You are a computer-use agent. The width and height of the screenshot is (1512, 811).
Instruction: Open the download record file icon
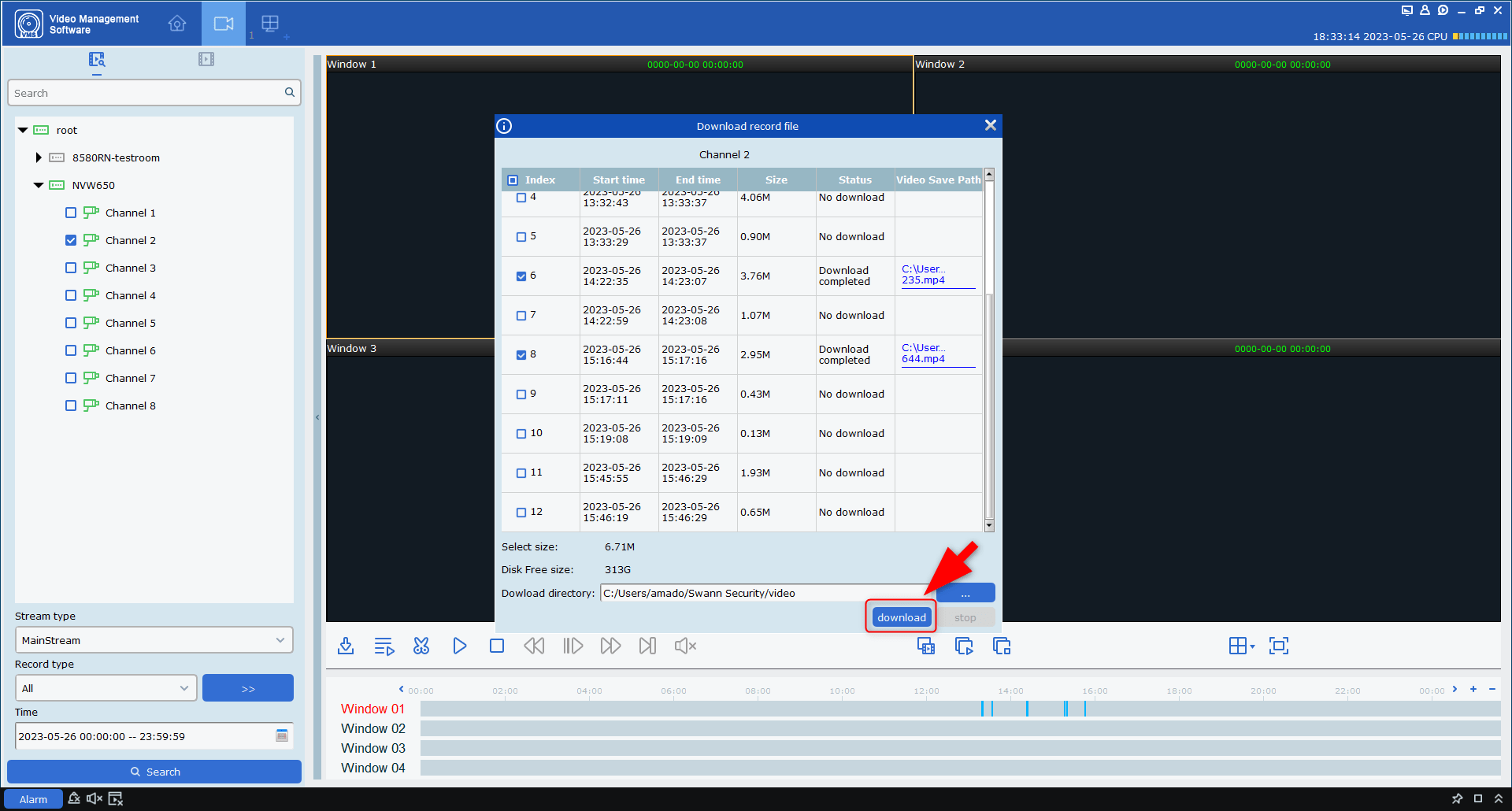click(346, 646)
